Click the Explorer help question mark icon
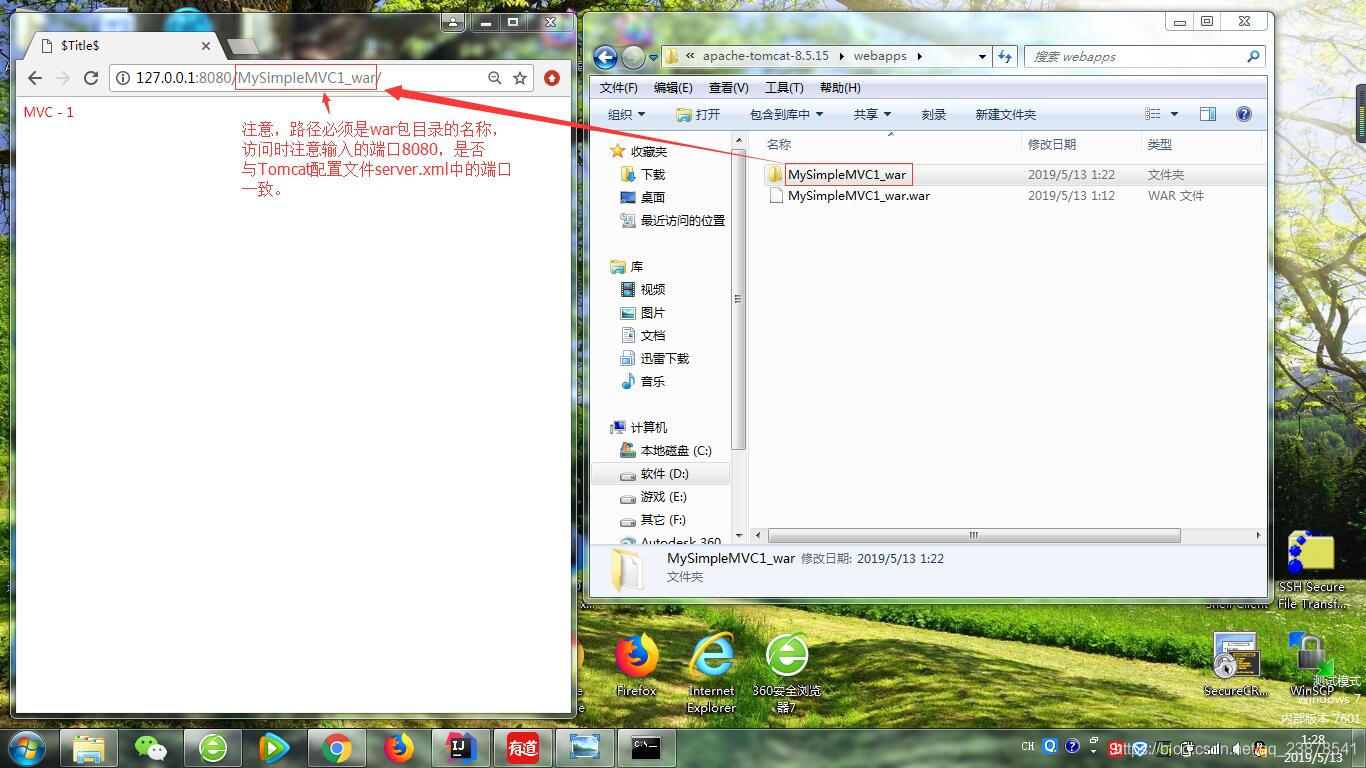This screenshot has height=768, width=1366. click(x=1244, y=114)
